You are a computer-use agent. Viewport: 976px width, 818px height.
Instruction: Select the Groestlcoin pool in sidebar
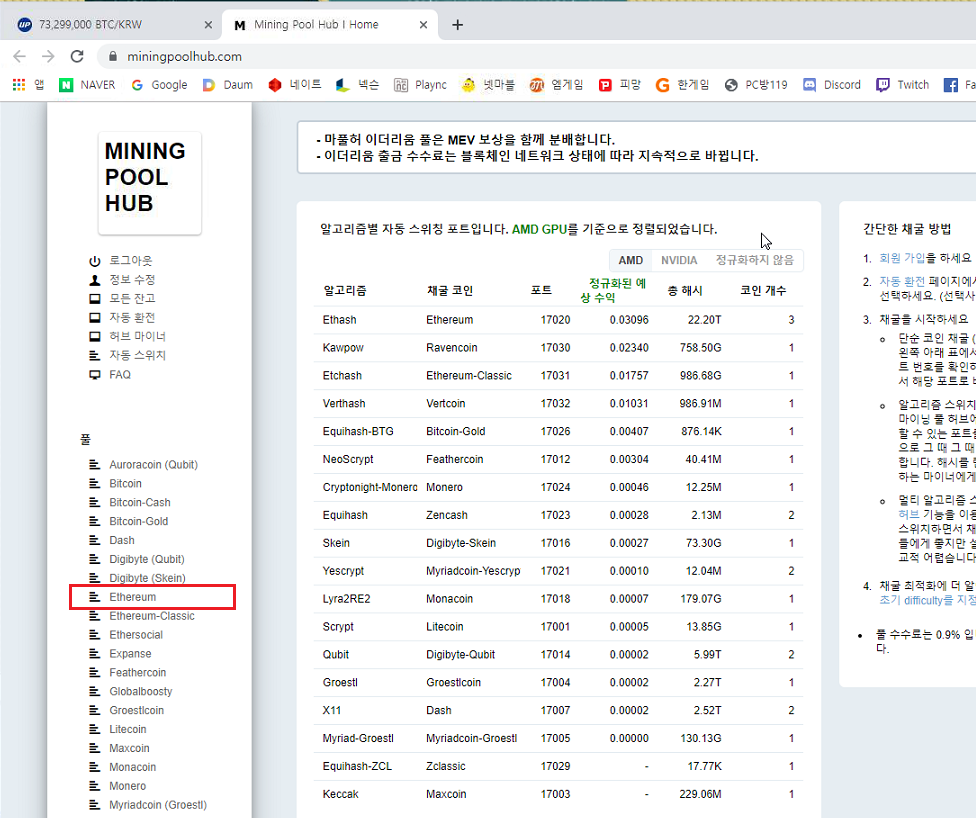coord(136,710)
